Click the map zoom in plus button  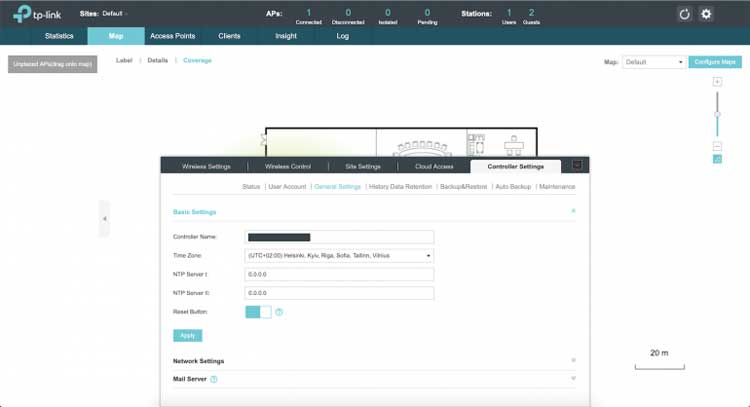click(x=717, y=82)
